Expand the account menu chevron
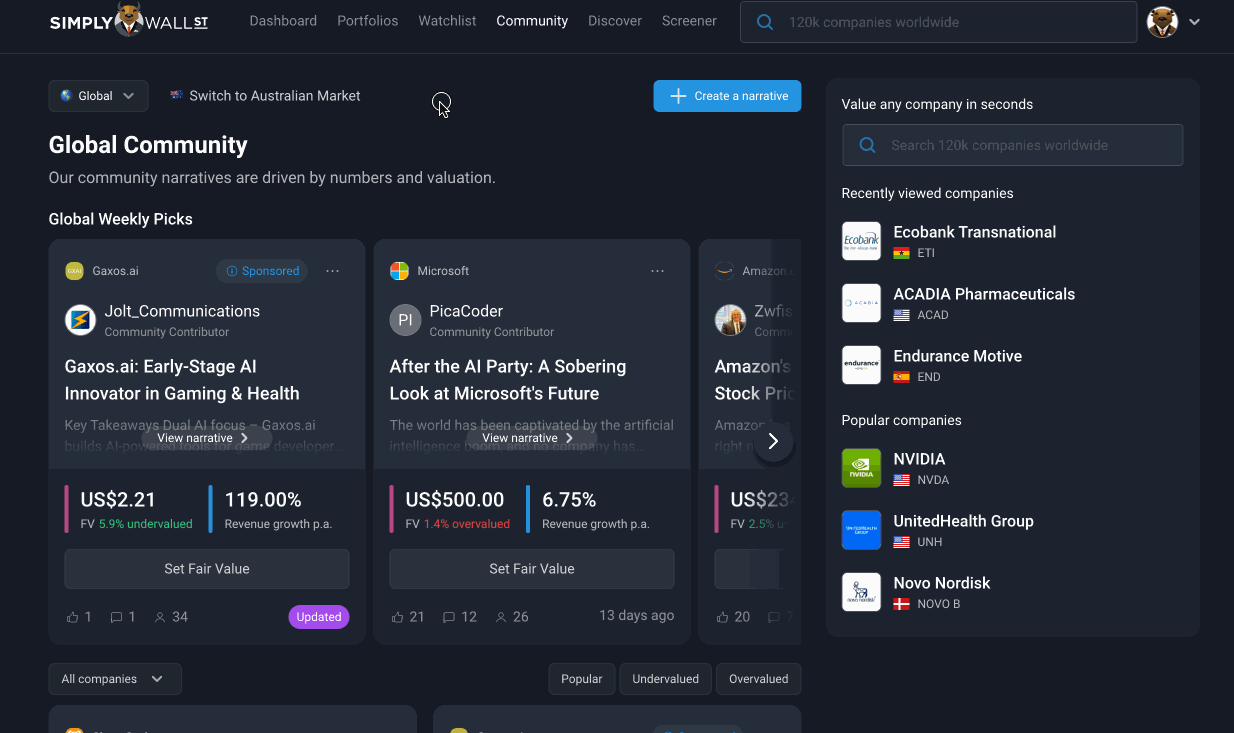 point(1194,22)
